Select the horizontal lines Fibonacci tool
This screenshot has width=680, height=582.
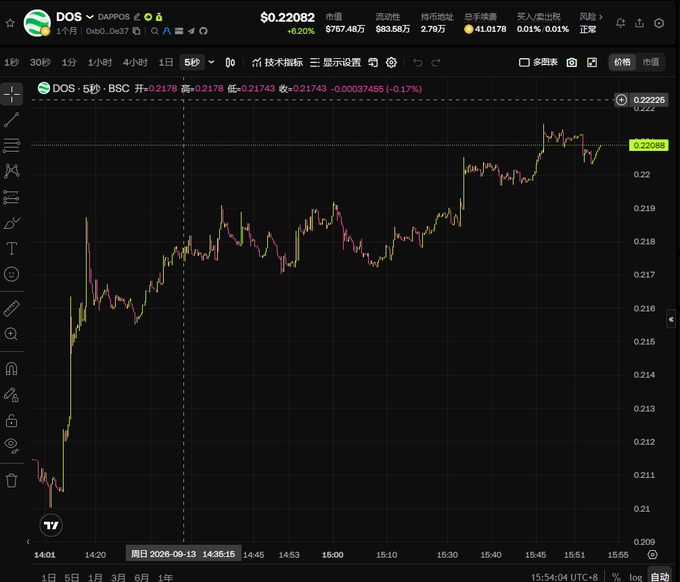point(12,145)
